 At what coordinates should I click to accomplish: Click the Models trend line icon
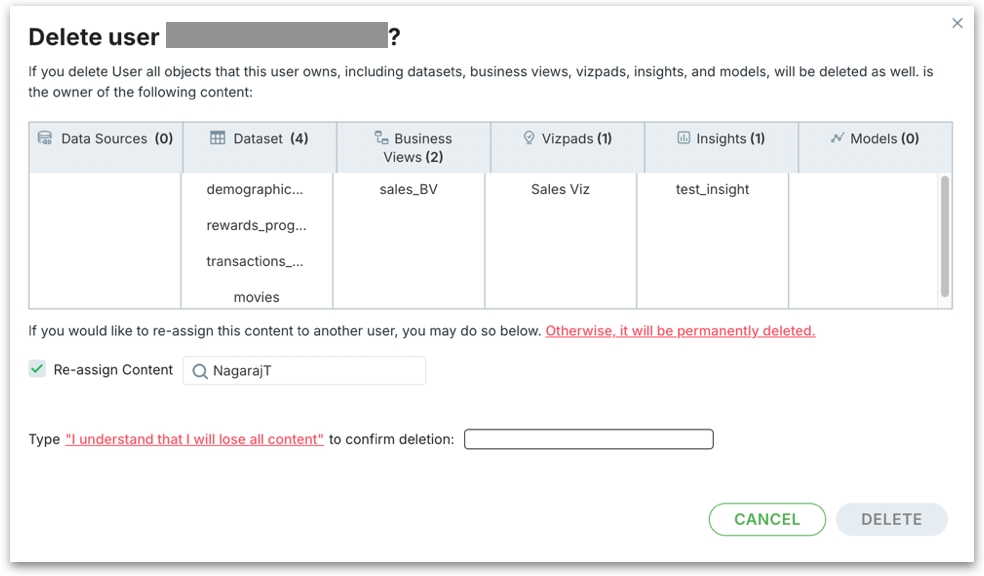click(837, 138)
